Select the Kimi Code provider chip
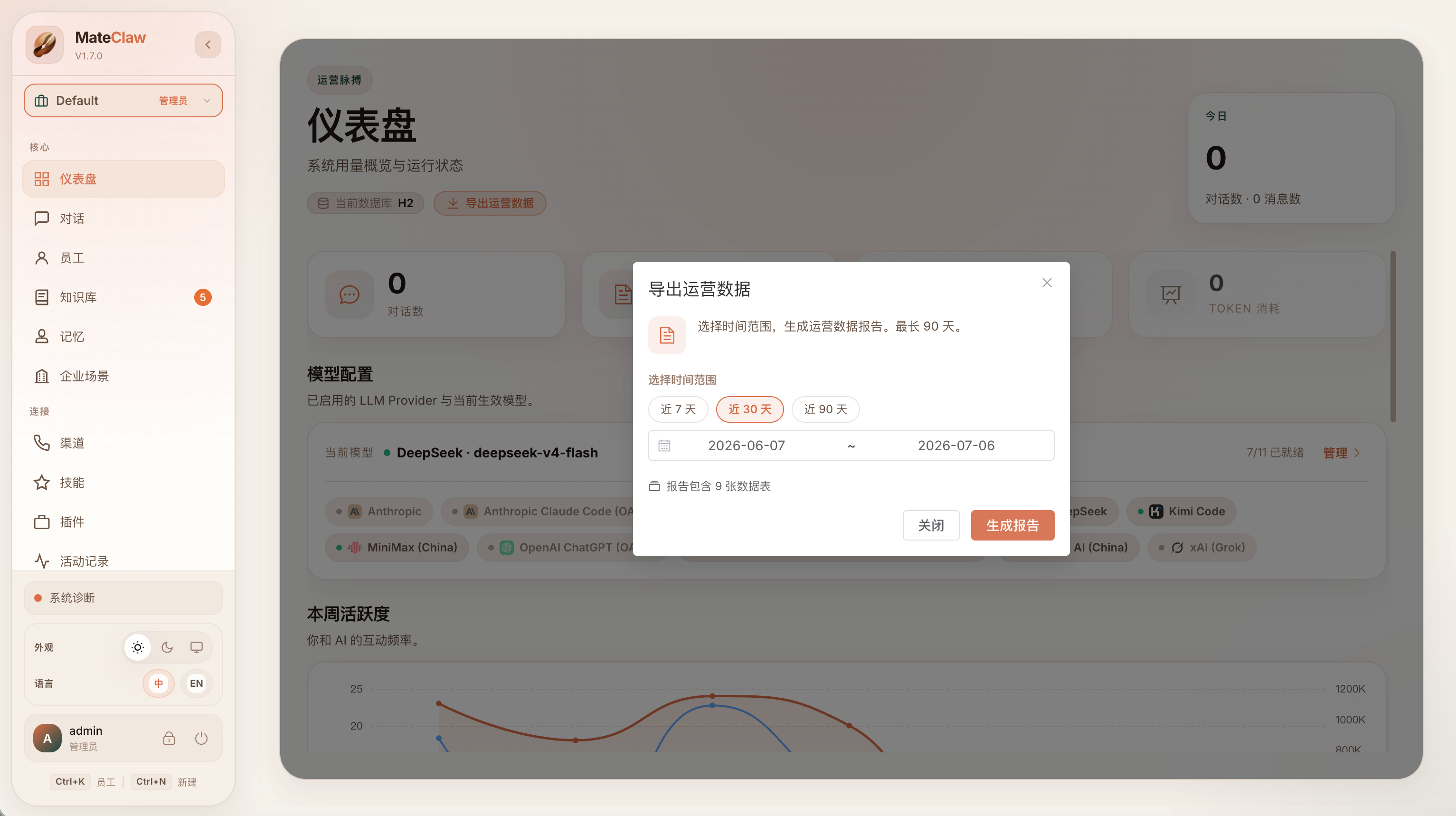Image resolution: width=1456 pixels, height=816 pixels. (1182, 511)
